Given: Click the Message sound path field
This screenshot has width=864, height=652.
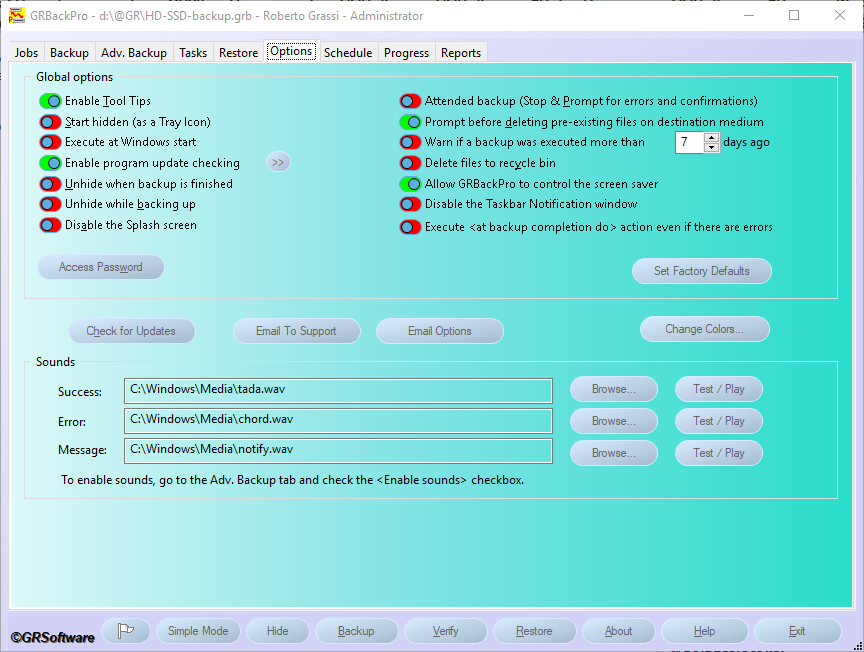Looking at the screenshot, I should [x=338, y=451].
